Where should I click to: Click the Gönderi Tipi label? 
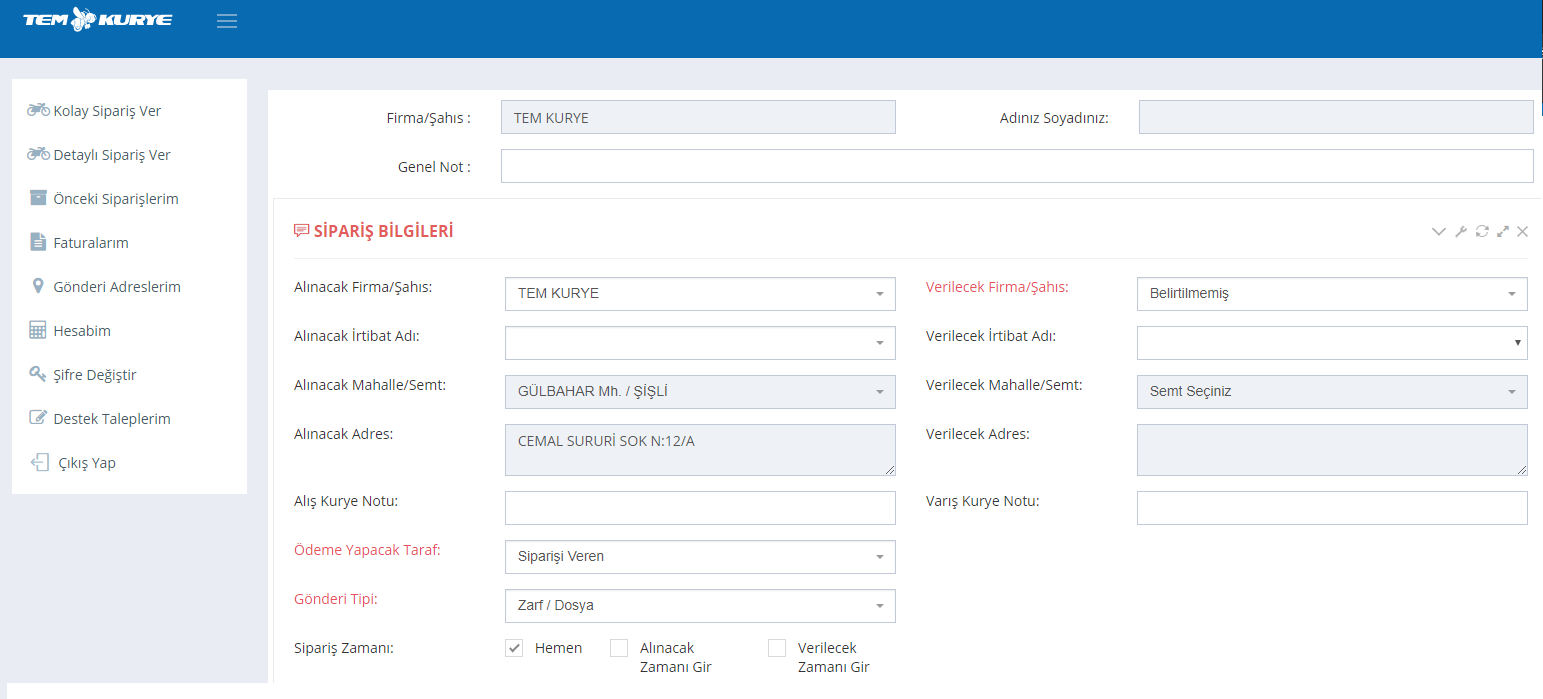click(x=335, y=599)
